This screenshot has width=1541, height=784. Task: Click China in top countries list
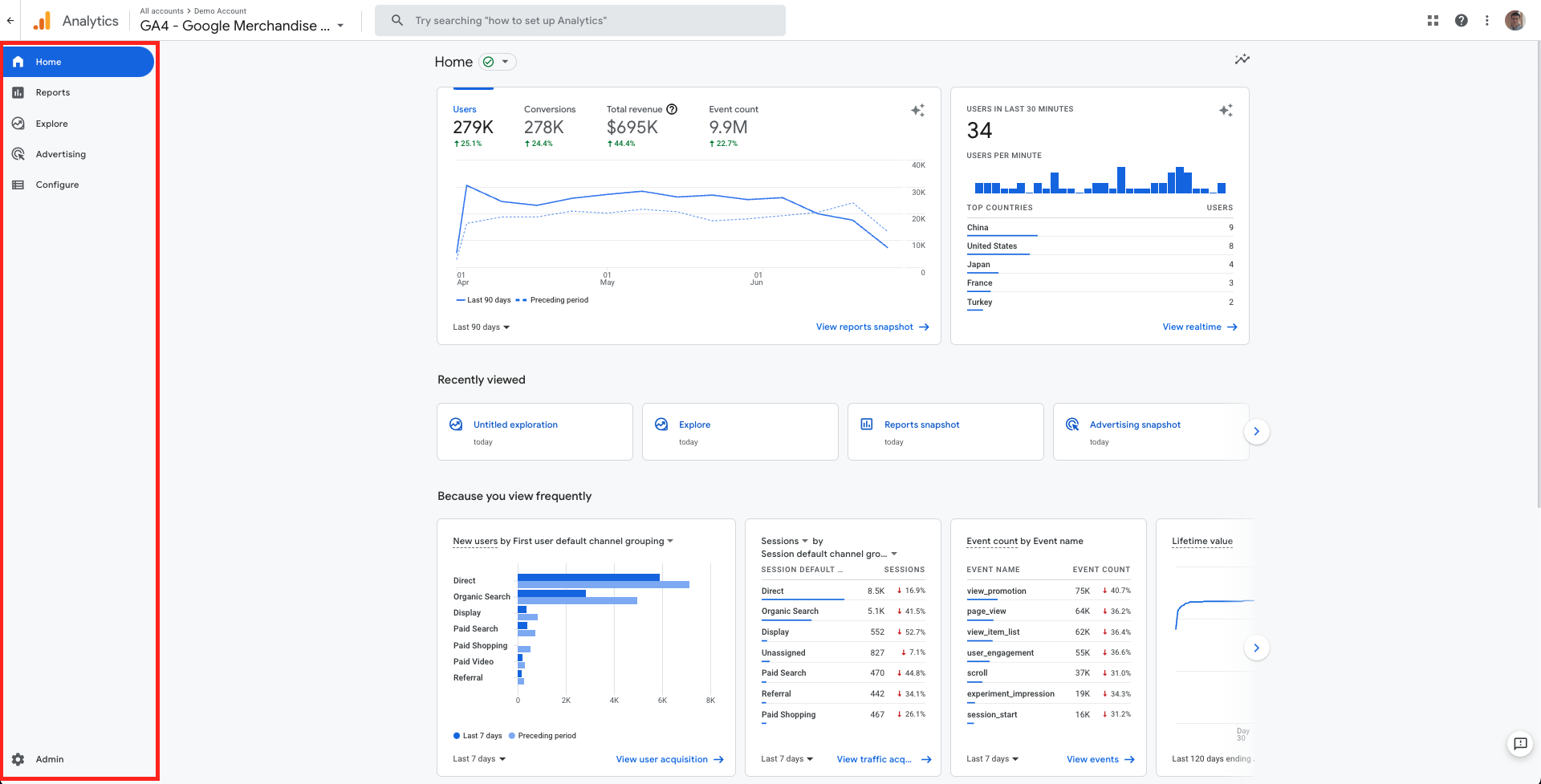tap(1100, 228)
